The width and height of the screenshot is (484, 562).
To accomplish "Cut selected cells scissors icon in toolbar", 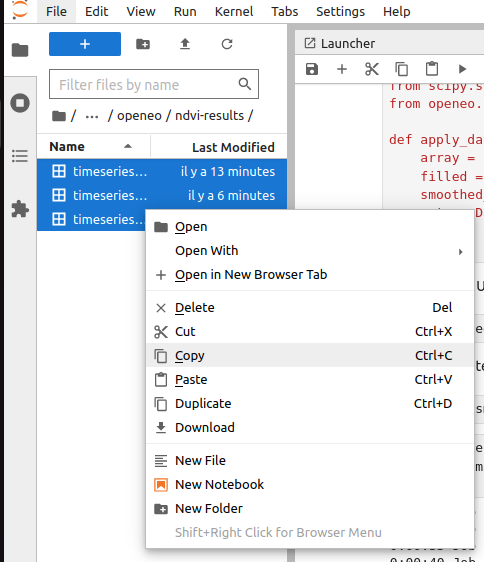I will click(x=372, y=69).
